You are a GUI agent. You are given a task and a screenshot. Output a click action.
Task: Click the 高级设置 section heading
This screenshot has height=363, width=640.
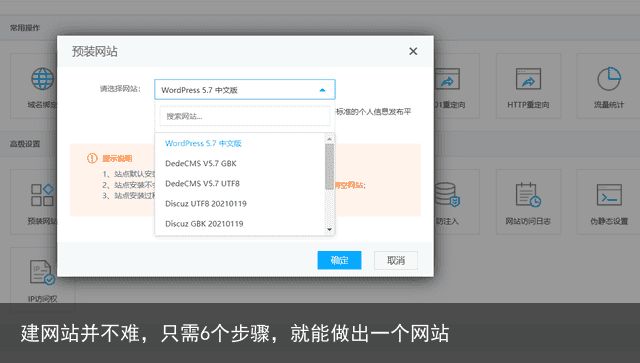(25, 144)
